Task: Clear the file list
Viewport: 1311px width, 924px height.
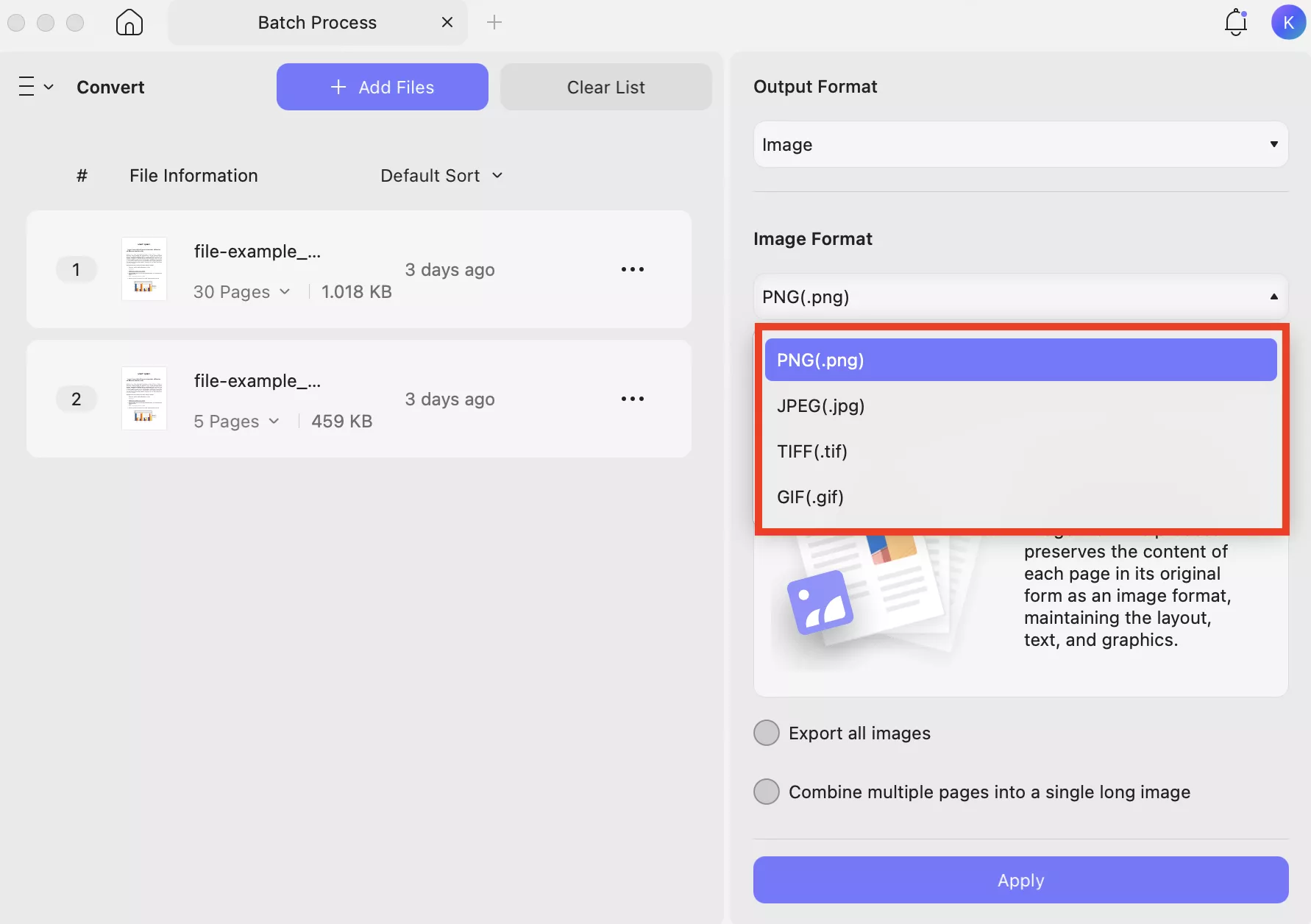Action: pos(605,86)
